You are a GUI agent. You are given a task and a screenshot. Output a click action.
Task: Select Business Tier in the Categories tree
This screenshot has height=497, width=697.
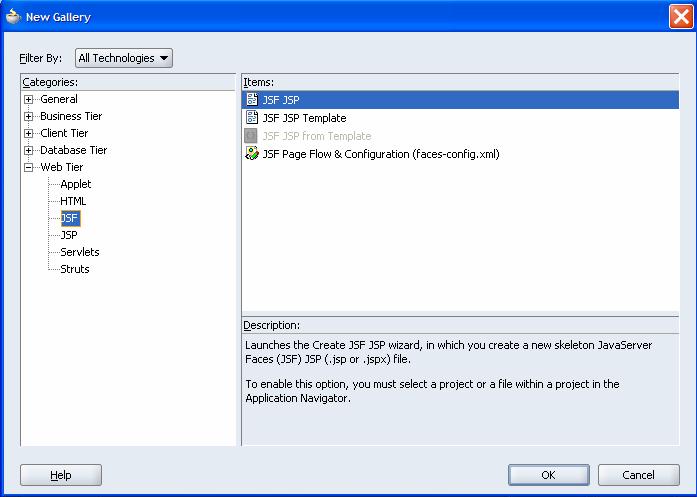coord(71,116)
